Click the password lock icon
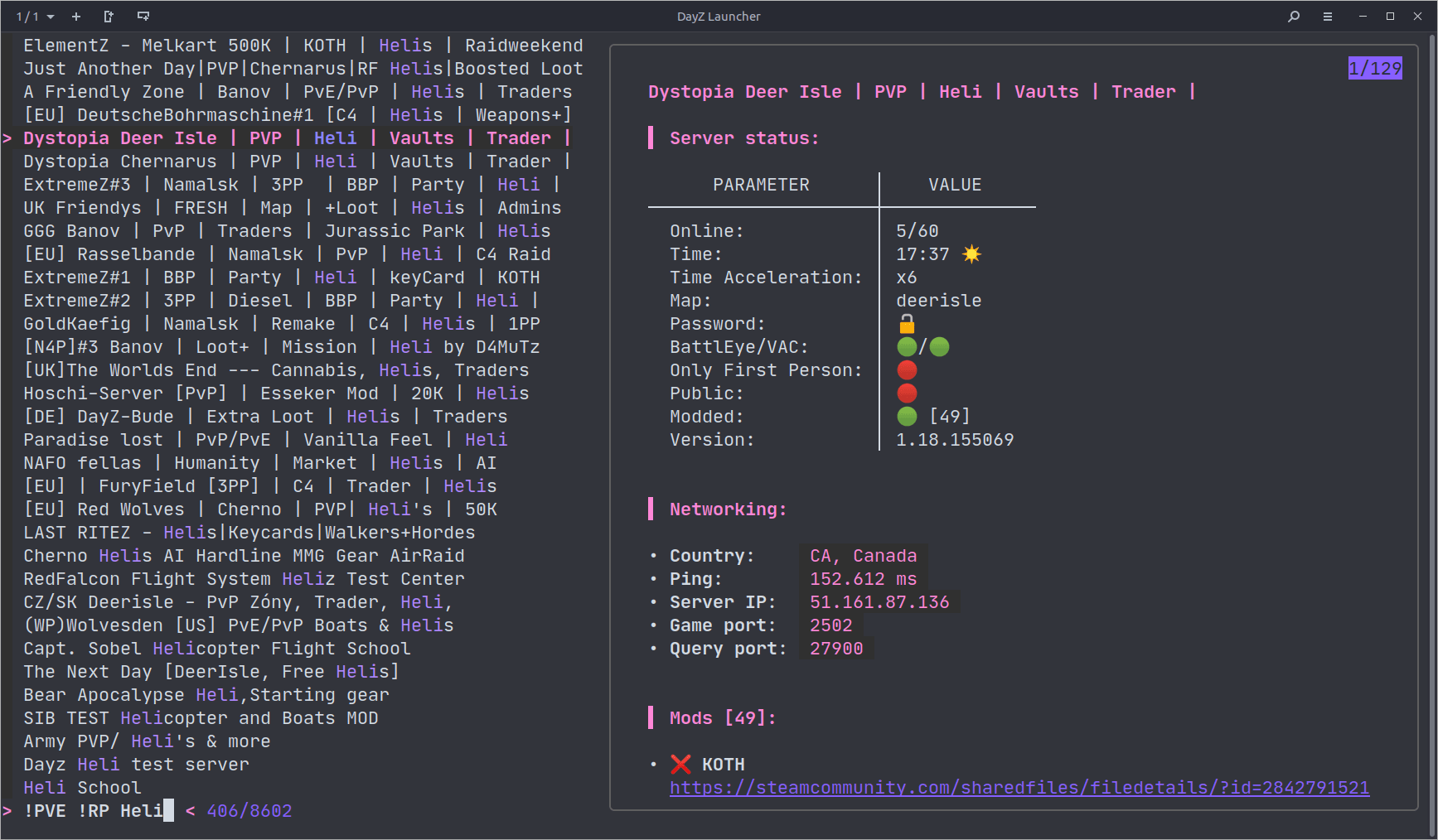Viewport: 1438px width, 840px height. coord(907,323)
